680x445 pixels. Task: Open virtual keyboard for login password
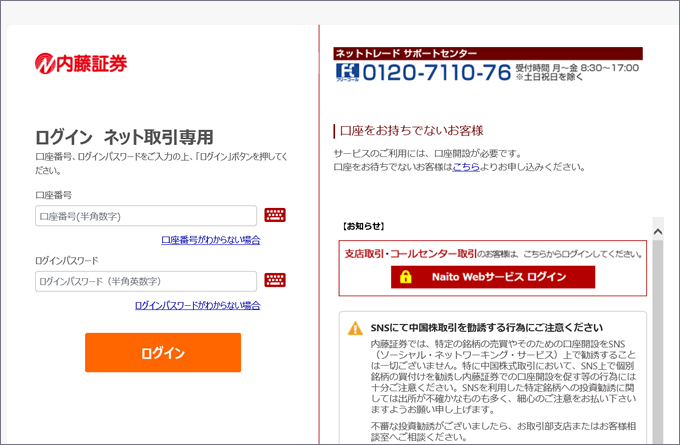pos(275,280)
